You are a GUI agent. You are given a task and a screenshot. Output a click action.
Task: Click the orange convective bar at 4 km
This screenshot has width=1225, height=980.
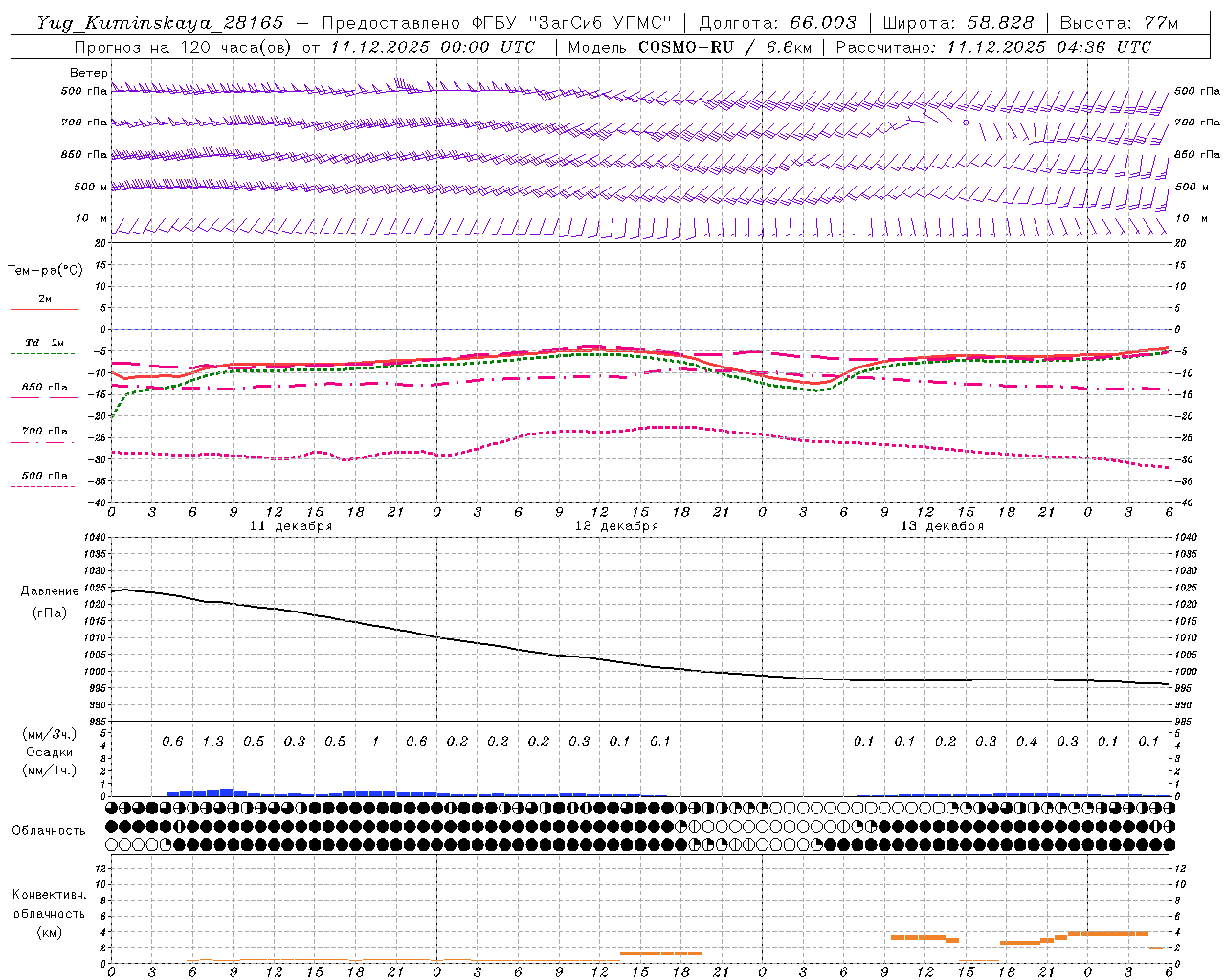tap(1108, 933)
